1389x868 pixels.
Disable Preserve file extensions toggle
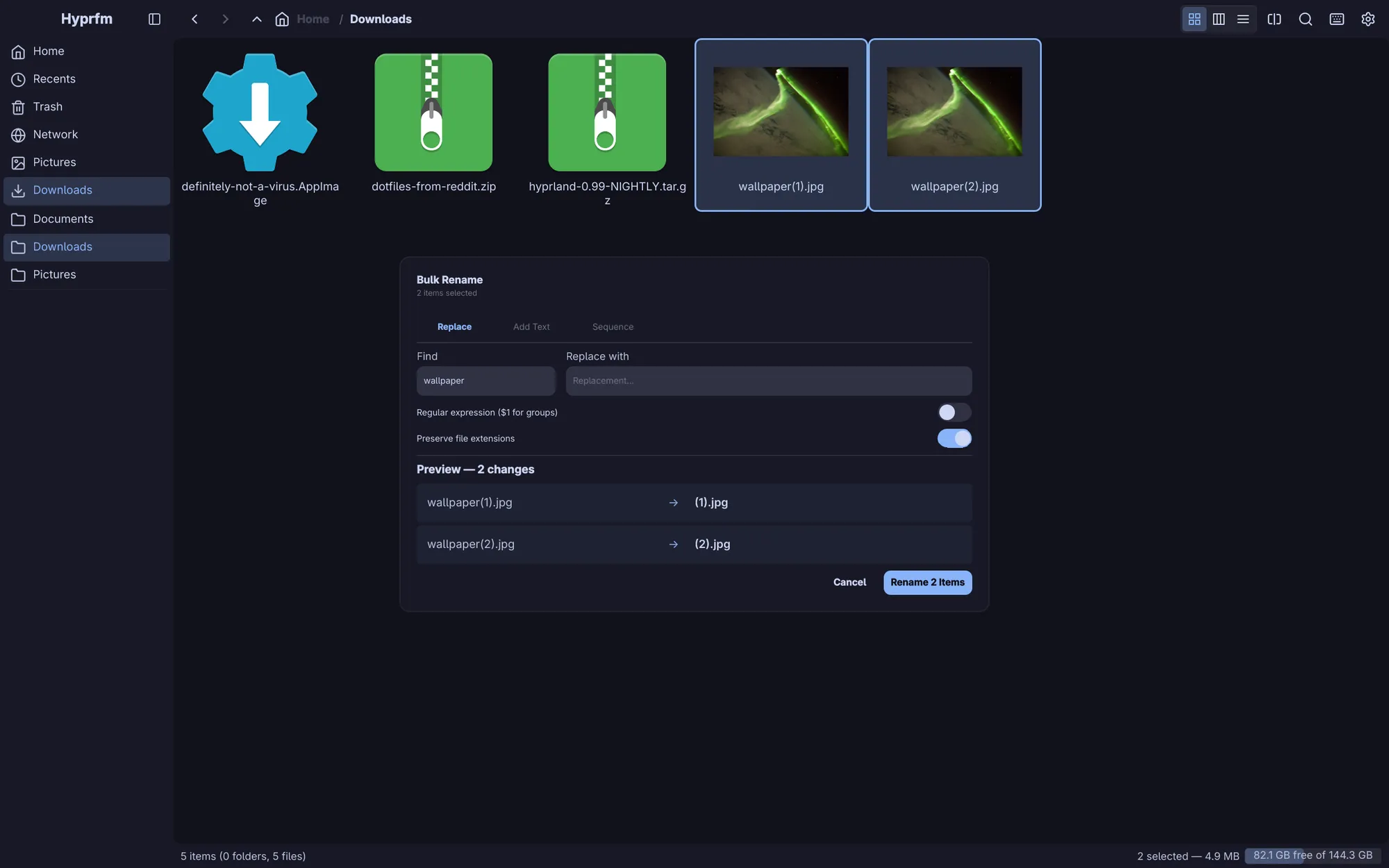click(x=954, y=438)
